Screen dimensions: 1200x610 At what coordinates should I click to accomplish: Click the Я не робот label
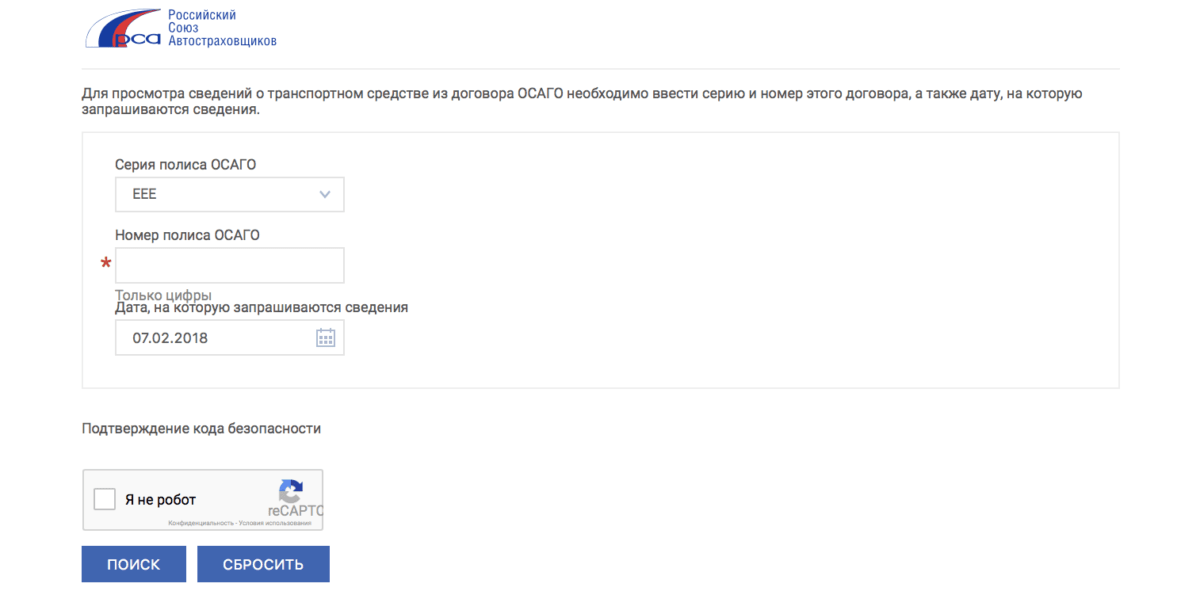[160, 500]
